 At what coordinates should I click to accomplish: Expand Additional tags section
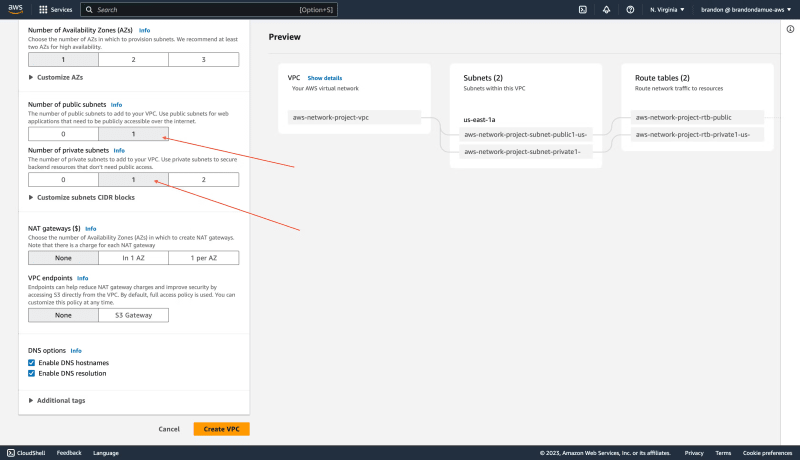pyautogui.click(x=57, y=400)
